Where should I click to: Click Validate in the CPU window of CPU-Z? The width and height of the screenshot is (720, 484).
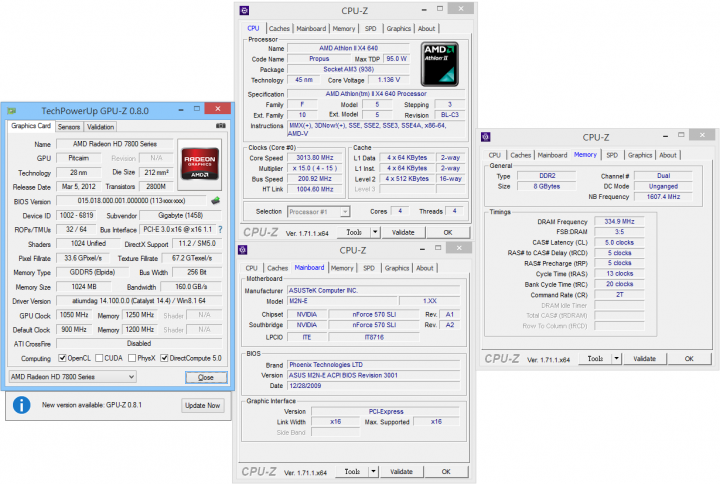tap(403, 232)
